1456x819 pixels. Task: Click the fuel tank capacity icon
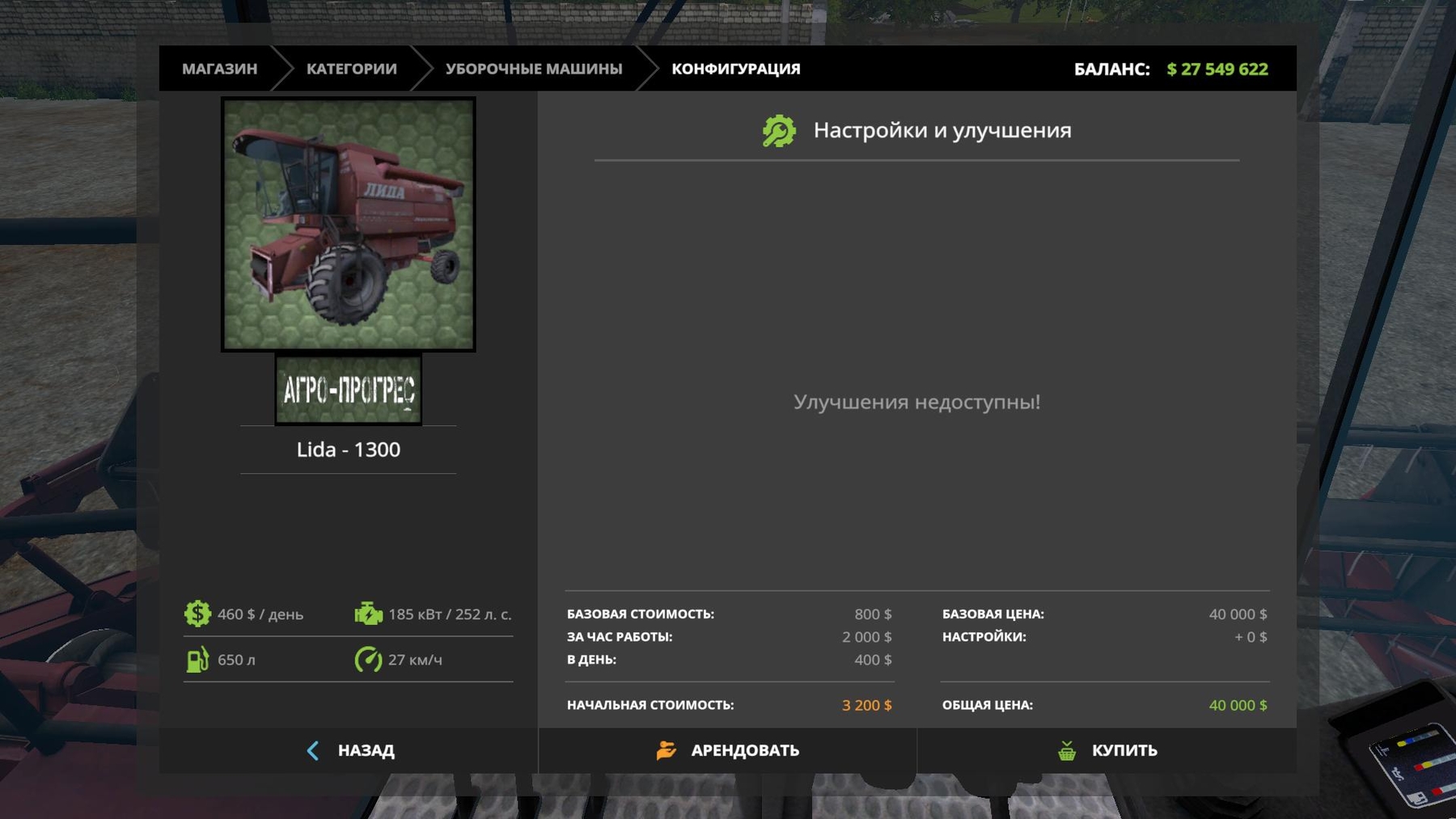pyautogui.click(x=197, y=660)
